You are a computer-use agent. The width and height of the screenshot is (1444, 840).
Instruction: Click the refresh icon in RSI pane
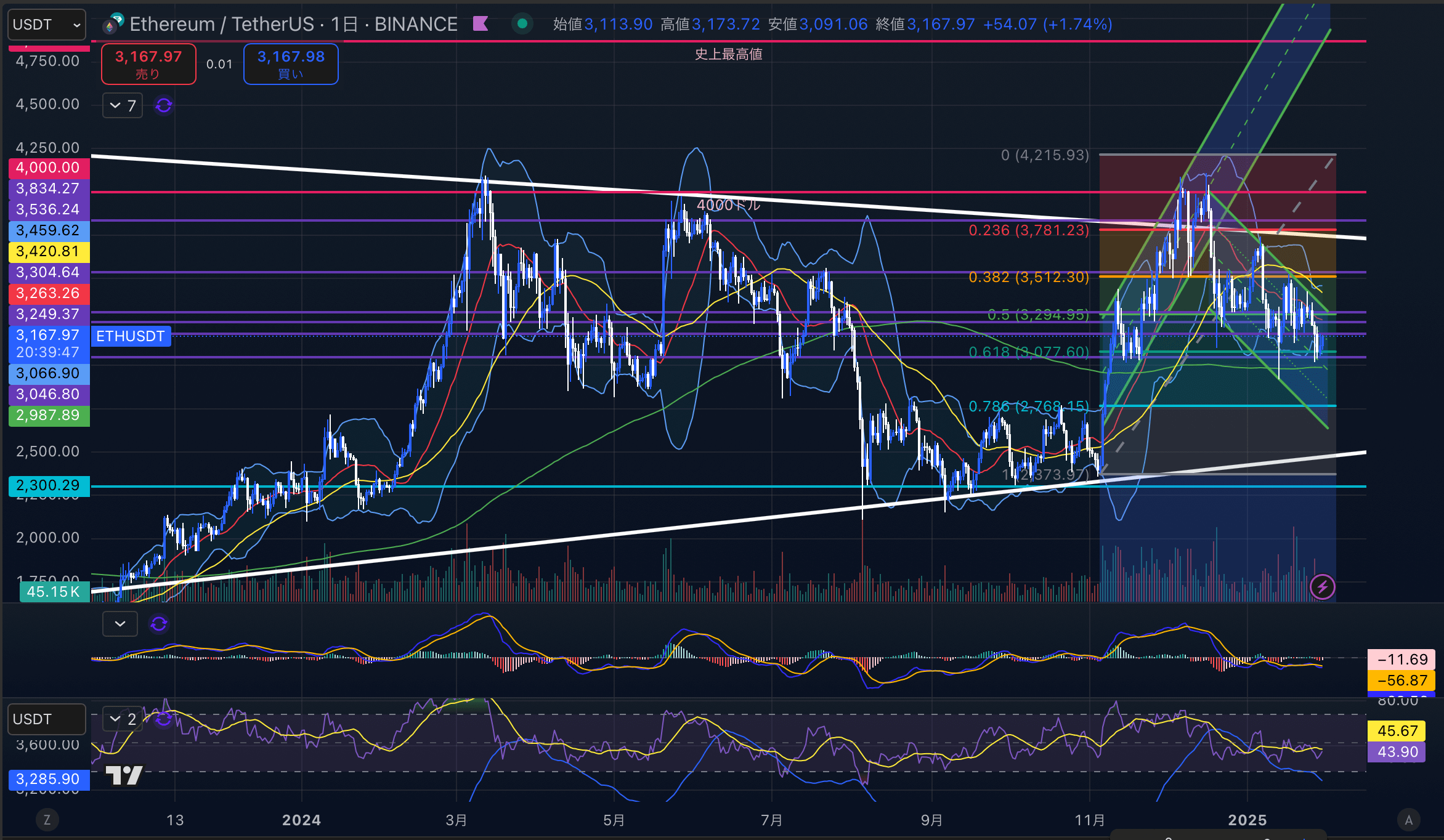click(x=164, y=719)
